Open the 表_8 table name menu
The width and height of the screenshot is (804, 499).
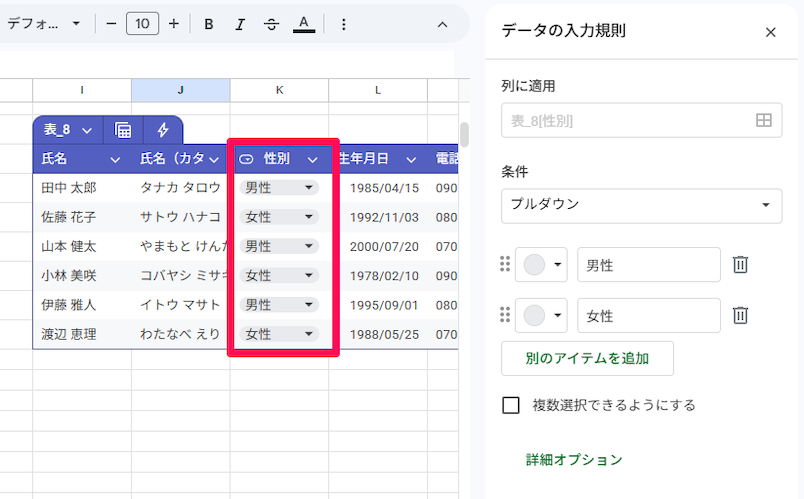pyautogui.click(x=67, y=130)
